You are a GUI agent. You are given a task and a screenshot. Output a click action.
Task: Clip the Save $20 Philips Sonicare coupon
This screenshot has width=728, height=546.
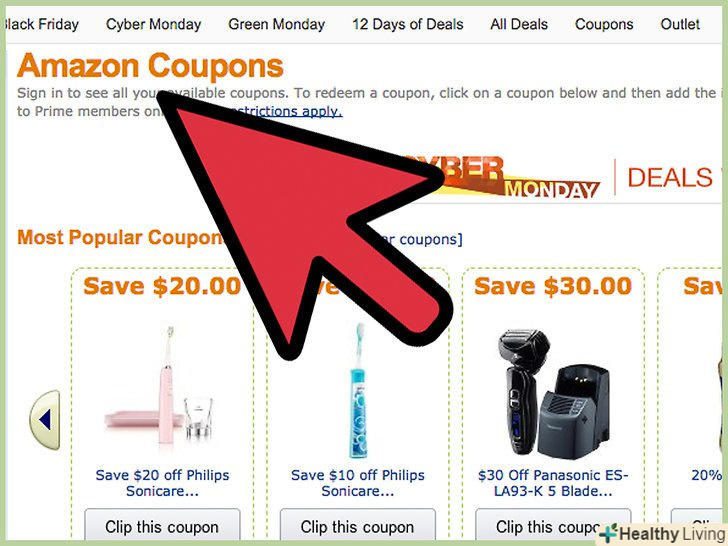pyautogui.click(x=162, y=527)
